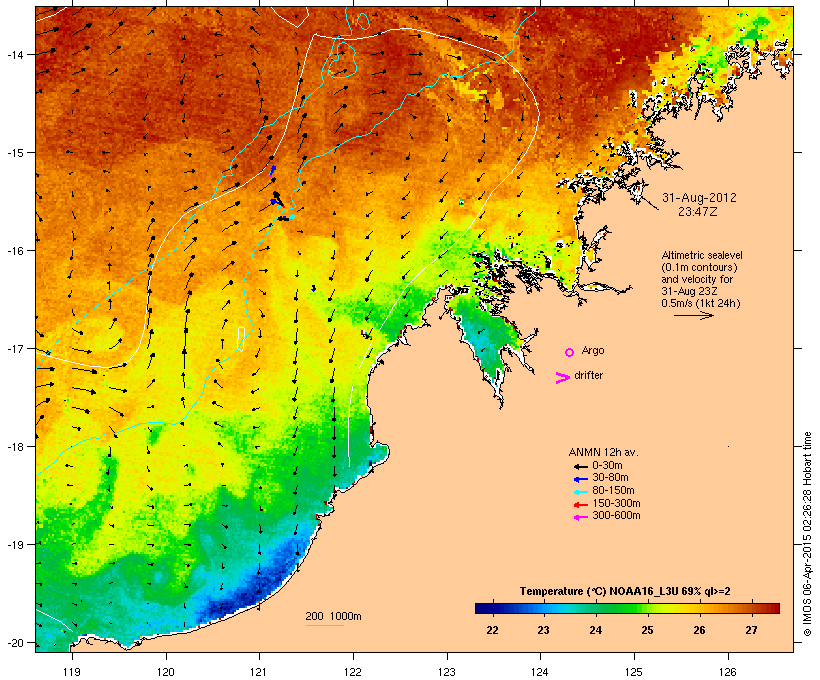Click the 'Altimetric sealevel' caption text

click(702, 255)
